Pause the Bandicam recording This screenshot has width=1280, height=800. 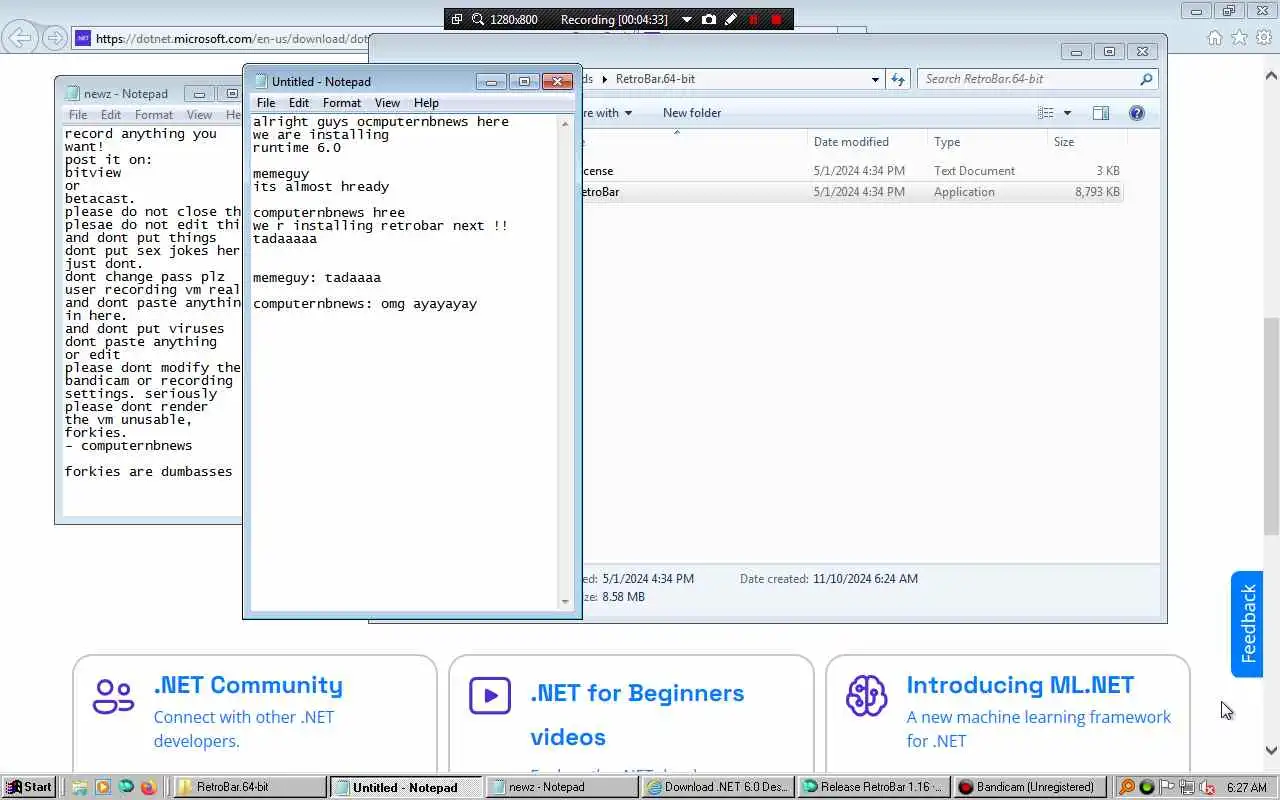[x=754, y=19]
